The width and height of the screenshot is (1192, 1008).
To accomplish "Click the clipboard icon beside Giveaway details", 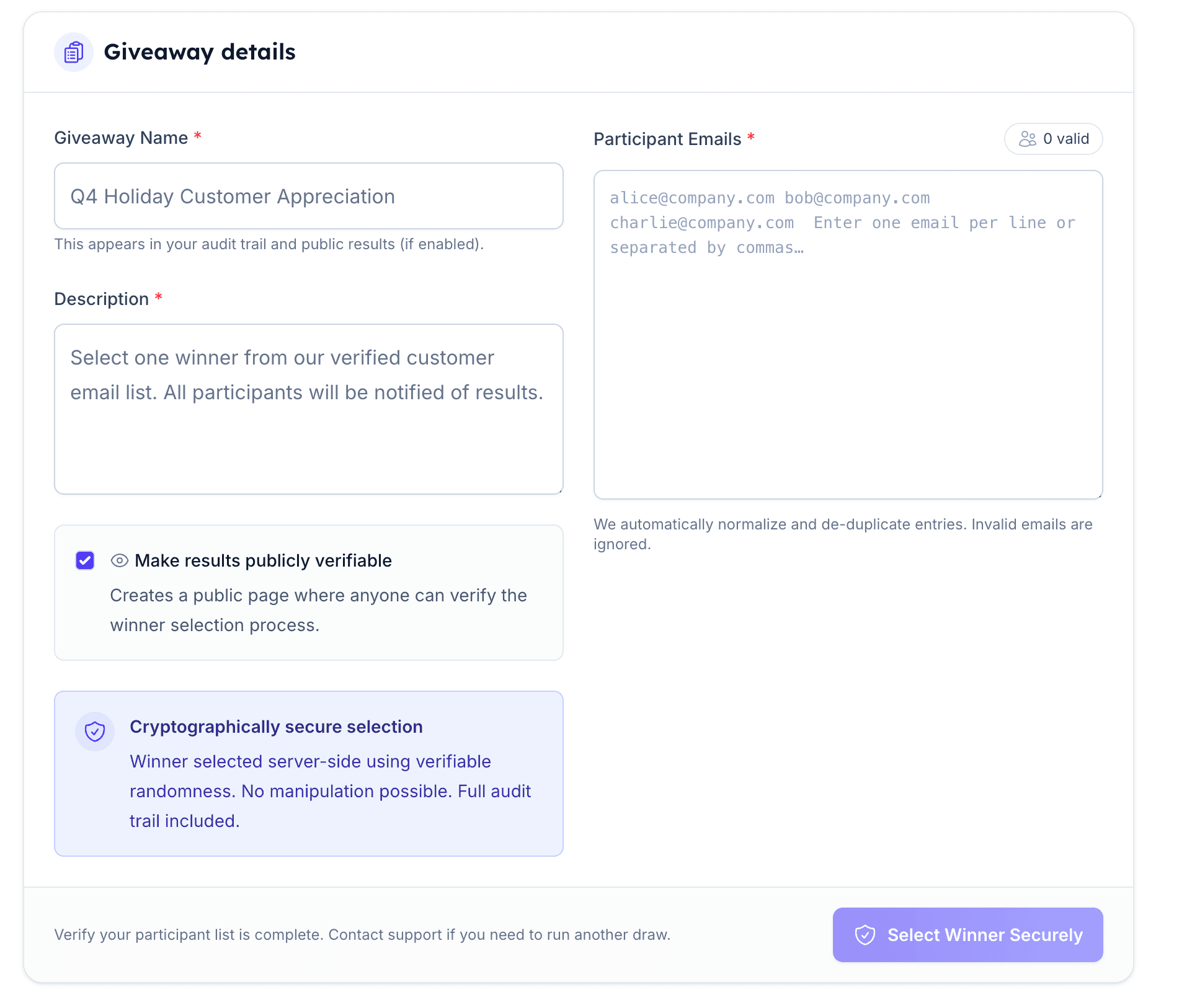I will (x=74, y=52).
